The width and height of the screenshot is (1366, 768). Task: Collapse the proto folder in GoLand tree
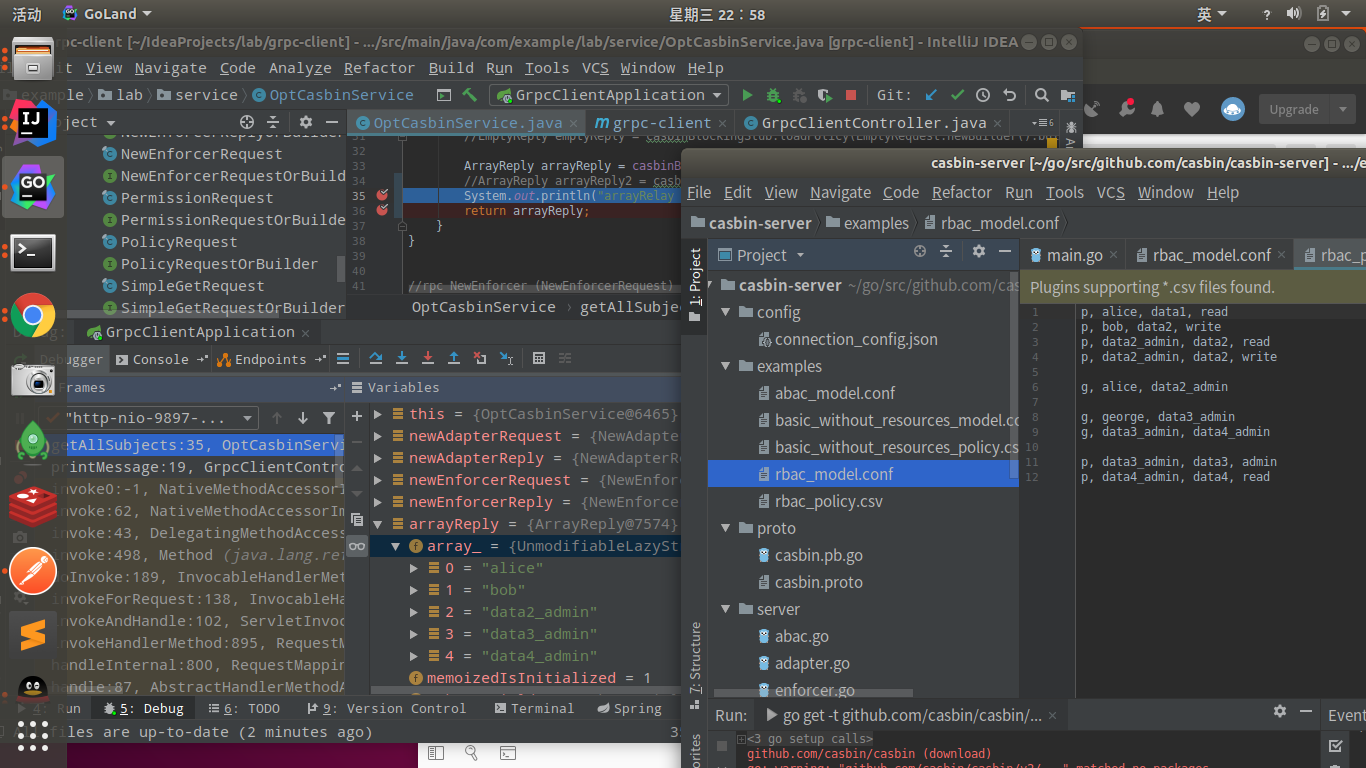[726, 528]
